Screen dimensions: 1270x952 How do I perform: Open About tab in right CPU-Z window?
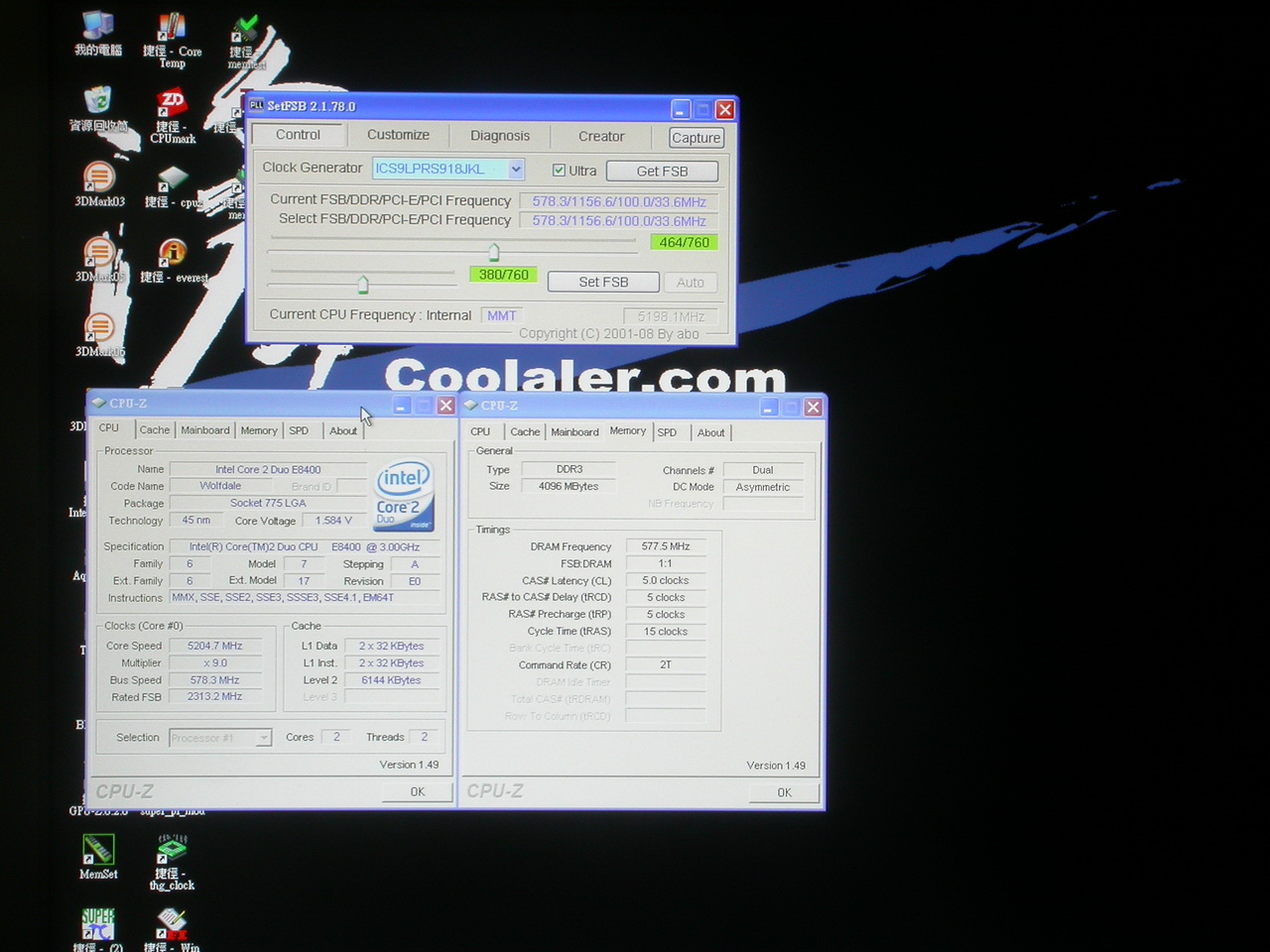(x=710, y=432)
